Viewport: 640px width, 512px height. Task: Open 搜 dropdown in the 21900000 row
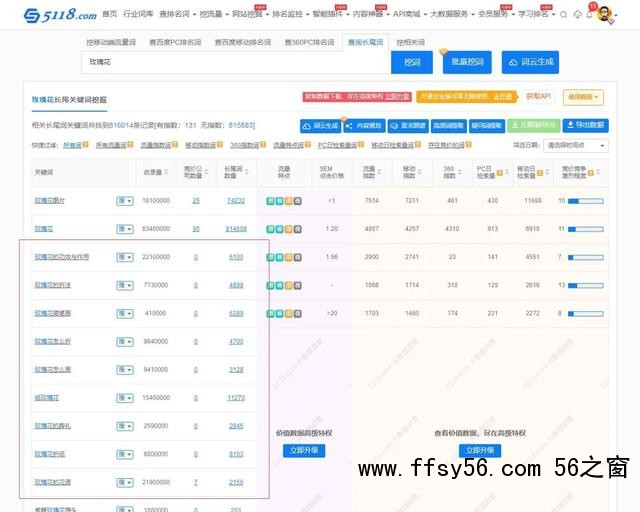[x=125, y=483]
